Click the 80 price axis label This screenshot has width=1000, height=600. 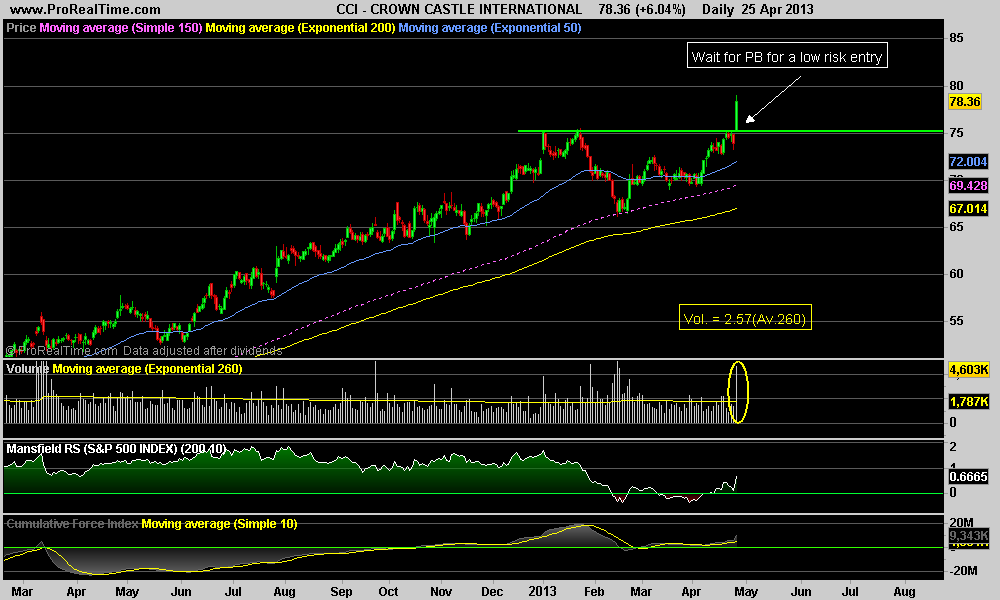pos(956,85)
